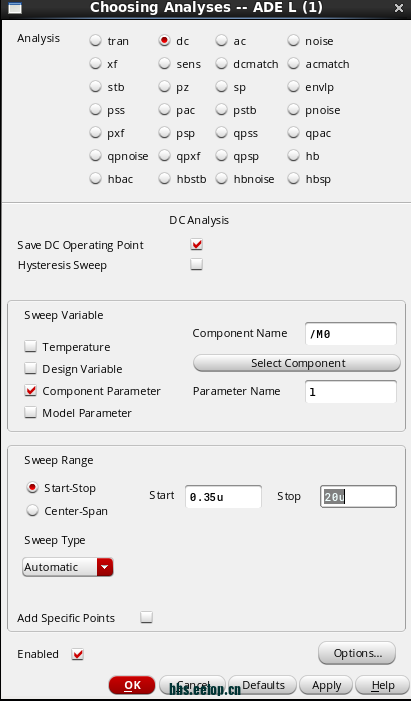This screenshot has height=701, width=411.
Task: Choose qpnoise analysis
Action: [95, 156]
